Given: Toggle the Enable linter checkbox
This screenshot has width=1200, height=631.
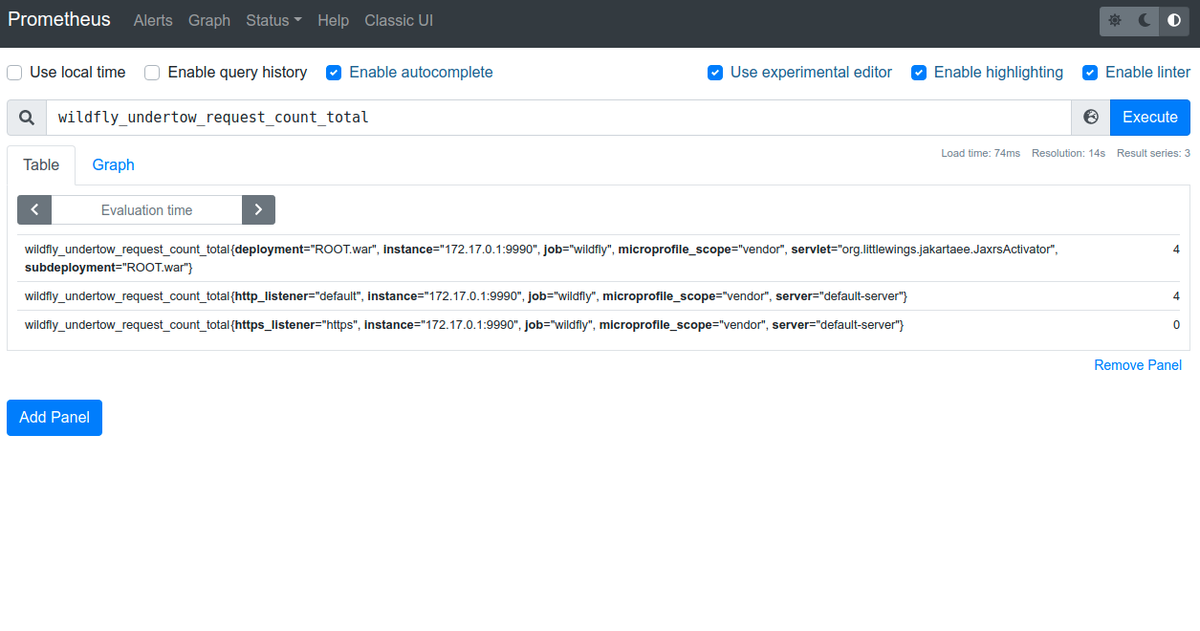Looking at the screenshot, I should point(1090,72).
